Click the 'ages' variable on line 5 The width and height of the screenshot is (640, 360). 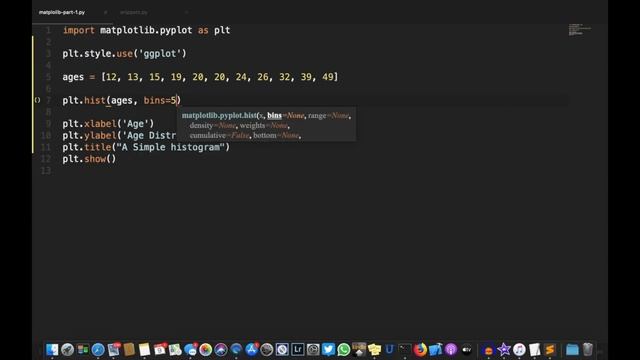(73, 77)
